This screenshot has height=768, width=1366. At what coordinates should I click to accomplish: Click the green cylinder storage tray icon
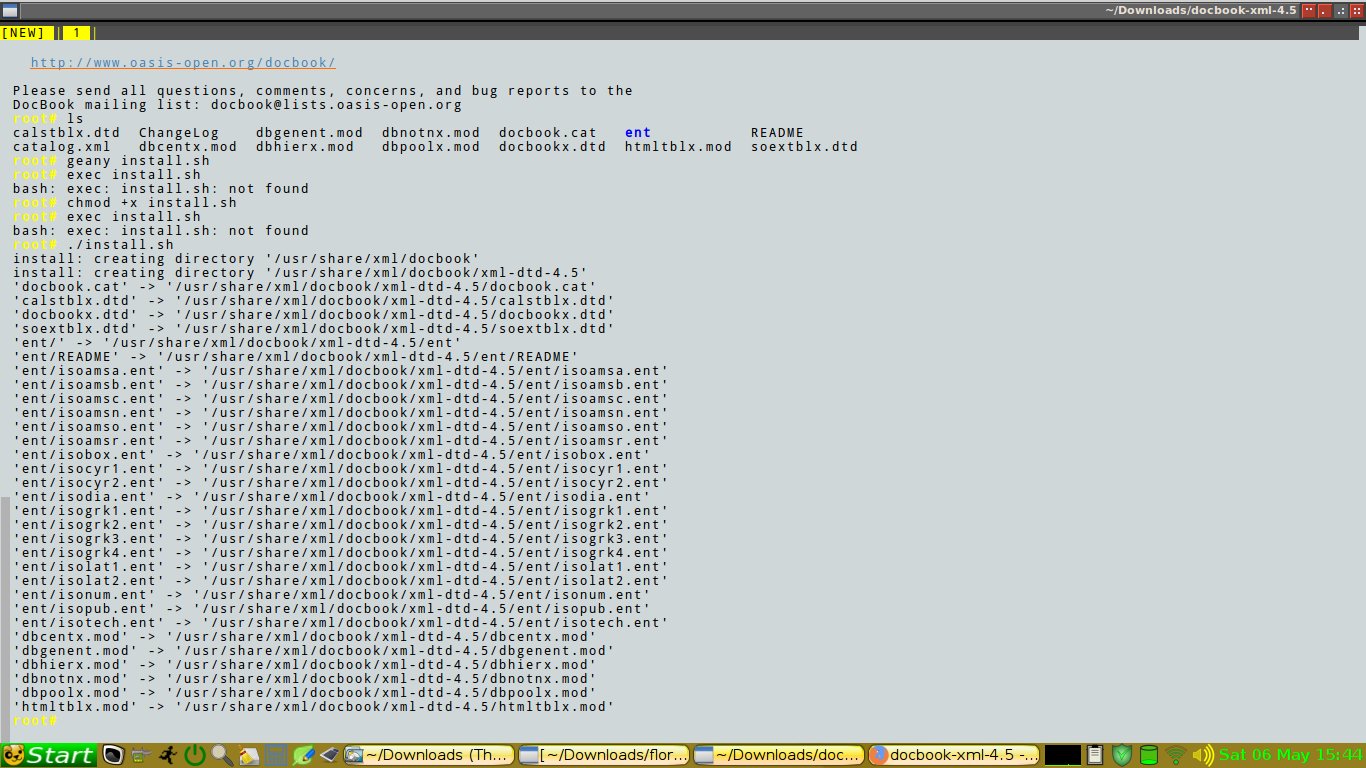coord(1149,755)
